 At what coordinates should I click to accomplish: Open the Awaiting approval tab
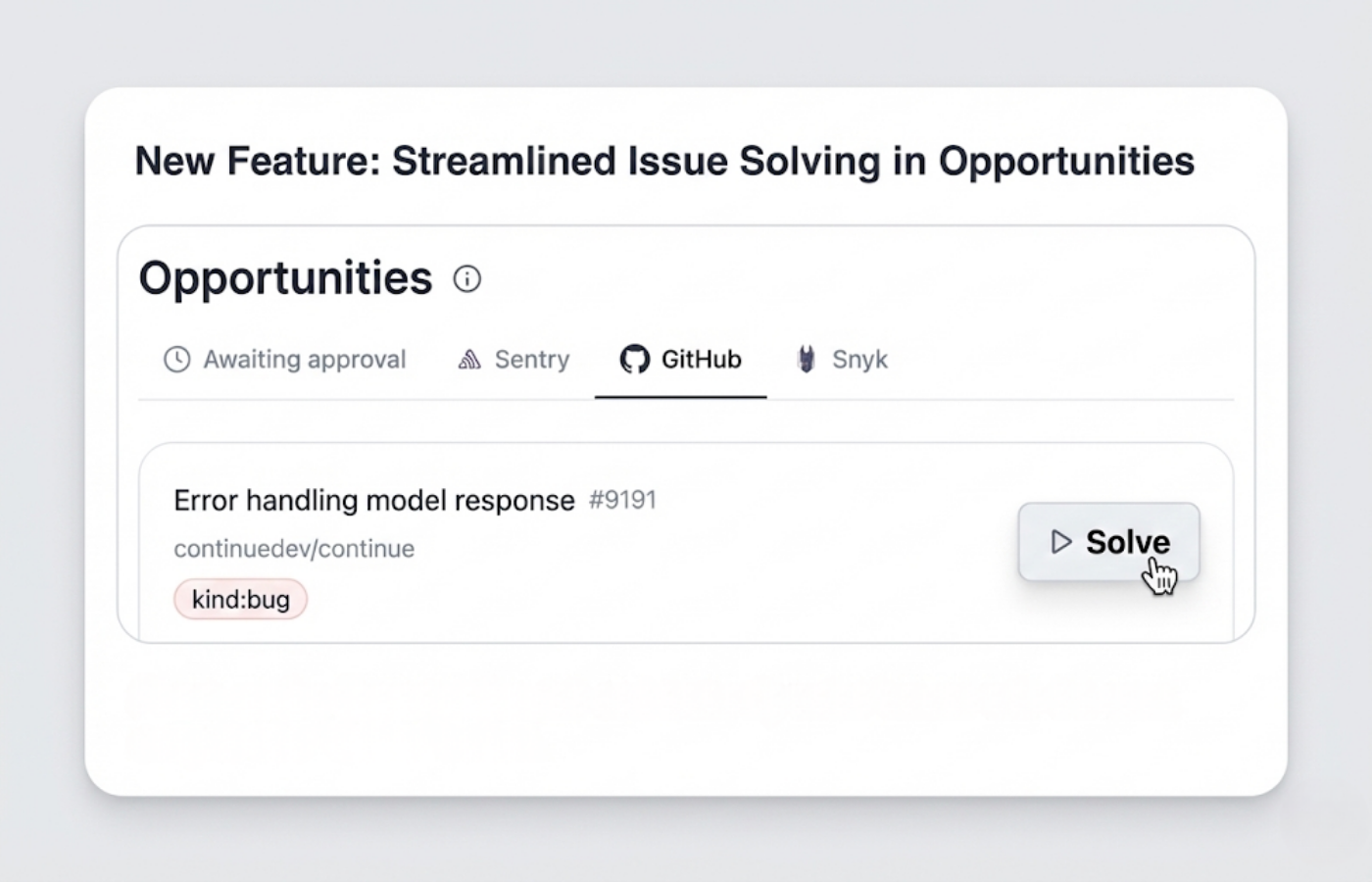pyautogui.click(x=304, y=360)
